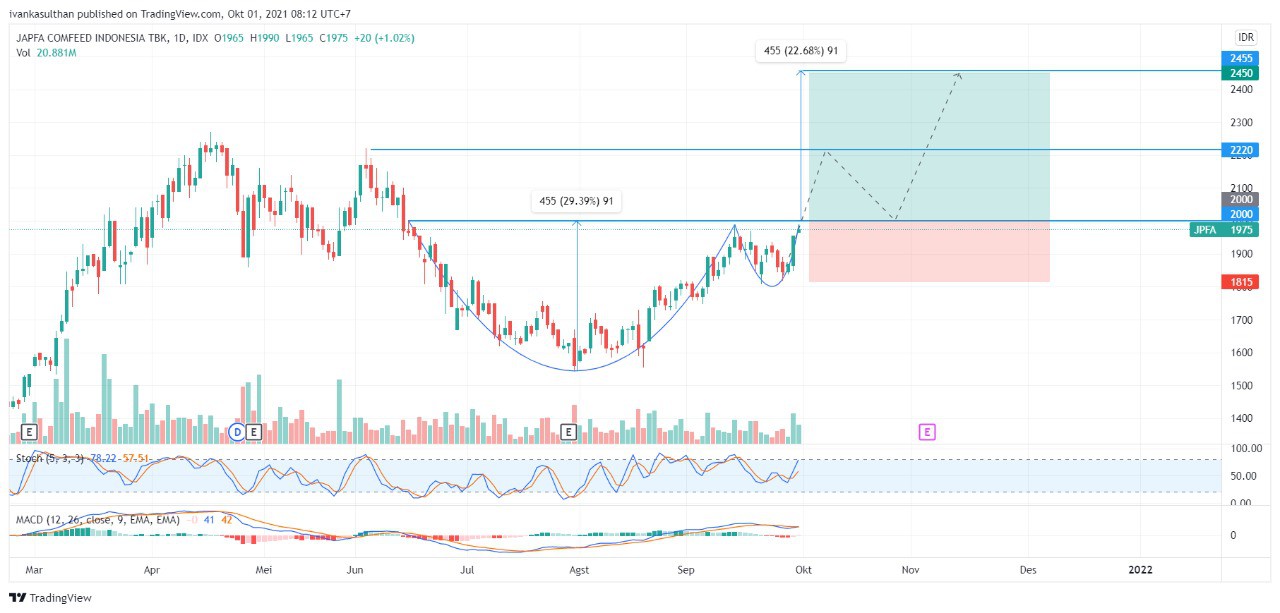Click the earnings E marker beside dividend marker
The height and width of the screenshot is (613, 1280).
(254, 432)
